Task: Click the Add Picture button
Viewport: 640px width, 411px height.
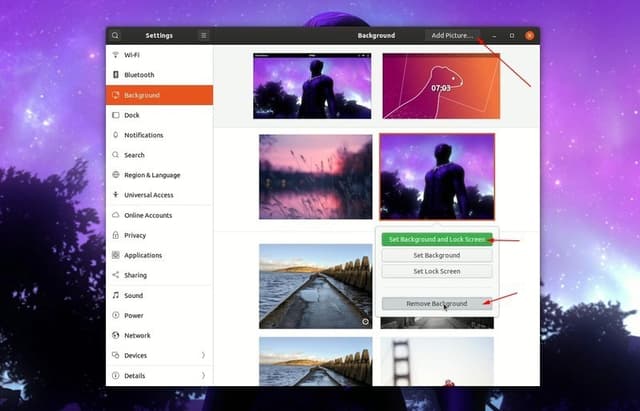Action: [x=452, y=36]
